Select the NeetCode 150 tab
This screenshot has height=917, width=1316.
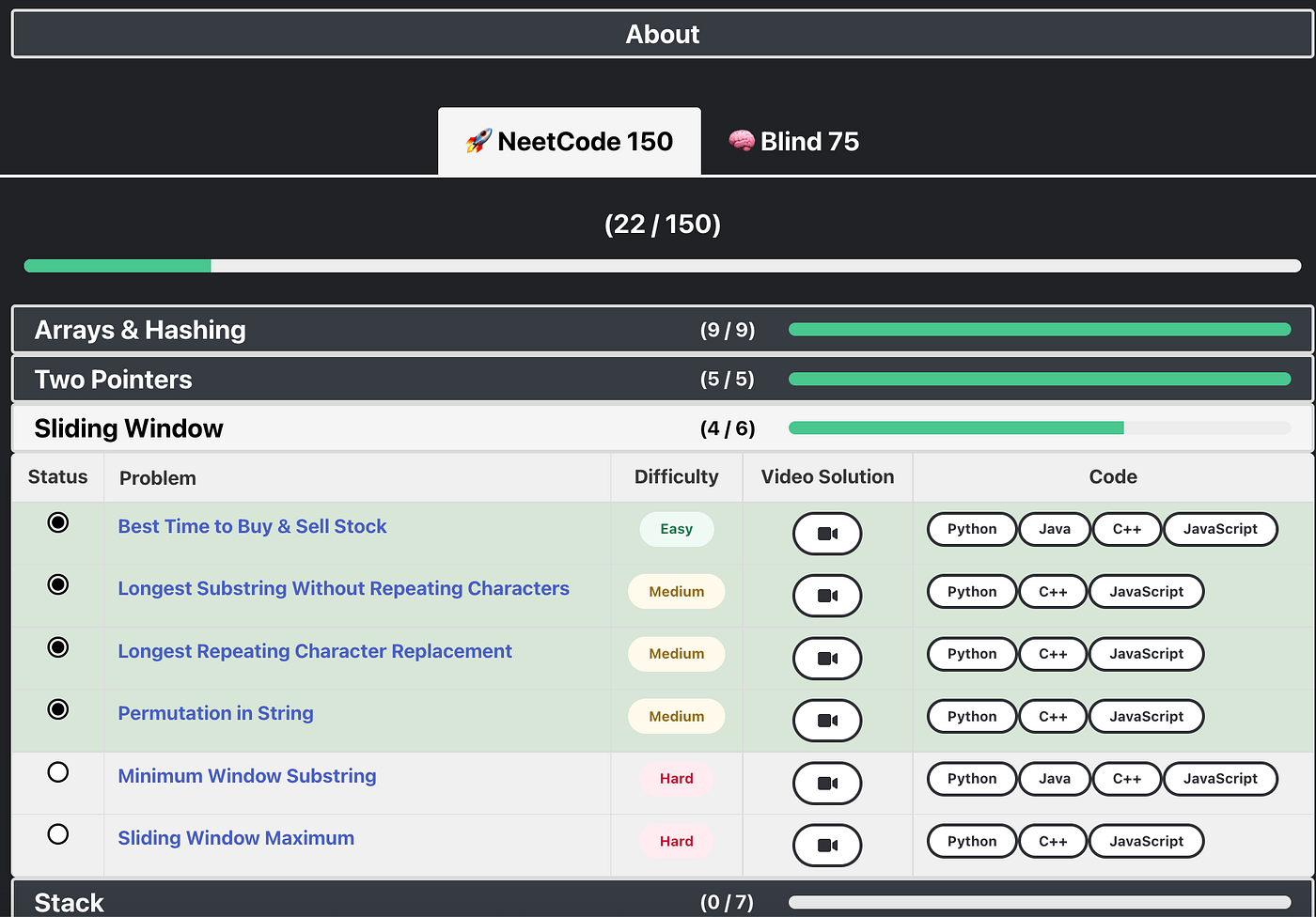(569, 141)
